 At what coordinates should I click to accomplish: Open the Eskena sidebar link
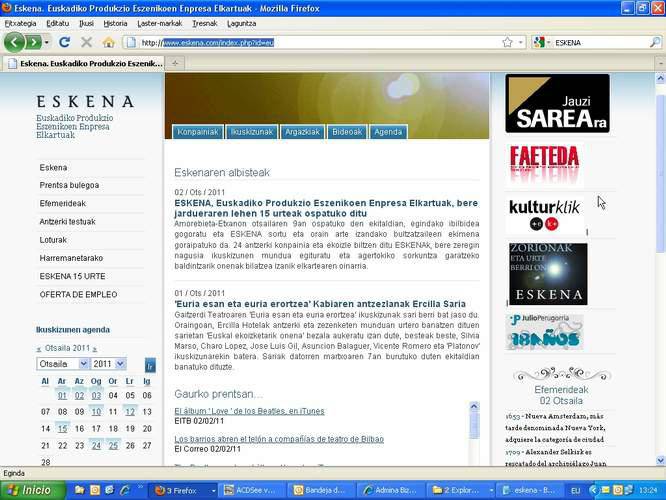coord(53,167)
